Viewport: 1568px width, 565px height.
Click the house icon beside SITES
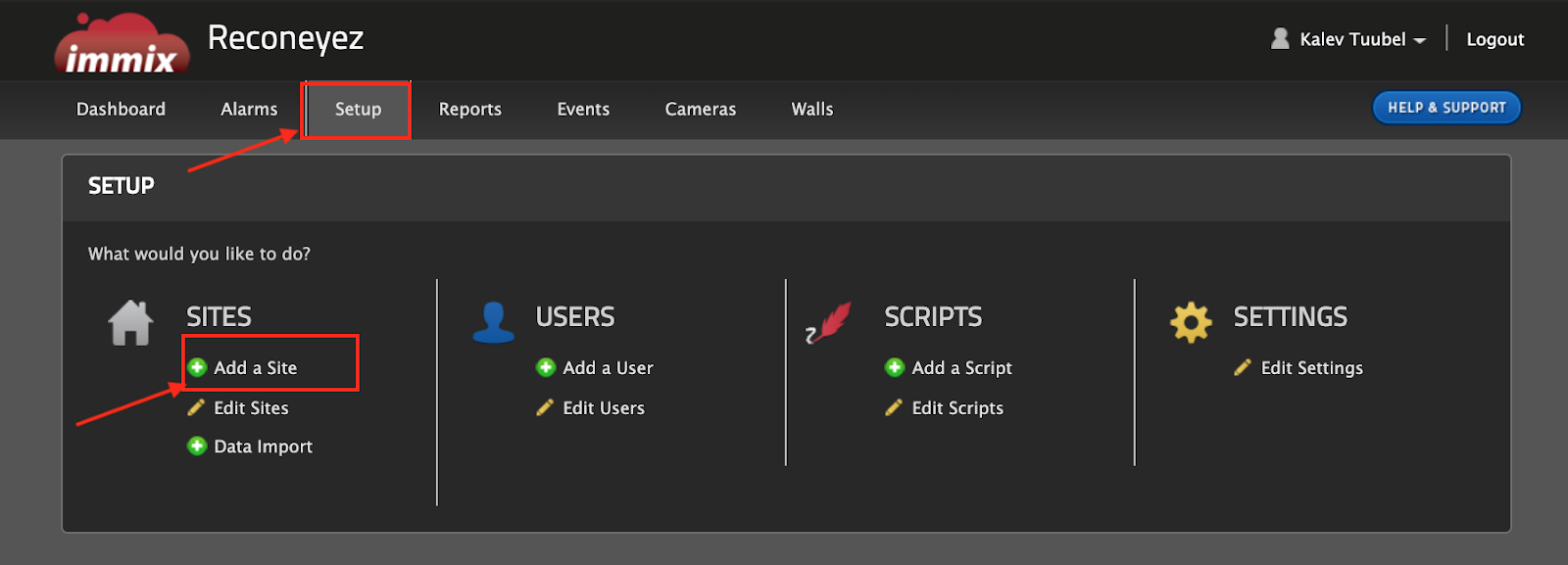(x=130, y=323)
